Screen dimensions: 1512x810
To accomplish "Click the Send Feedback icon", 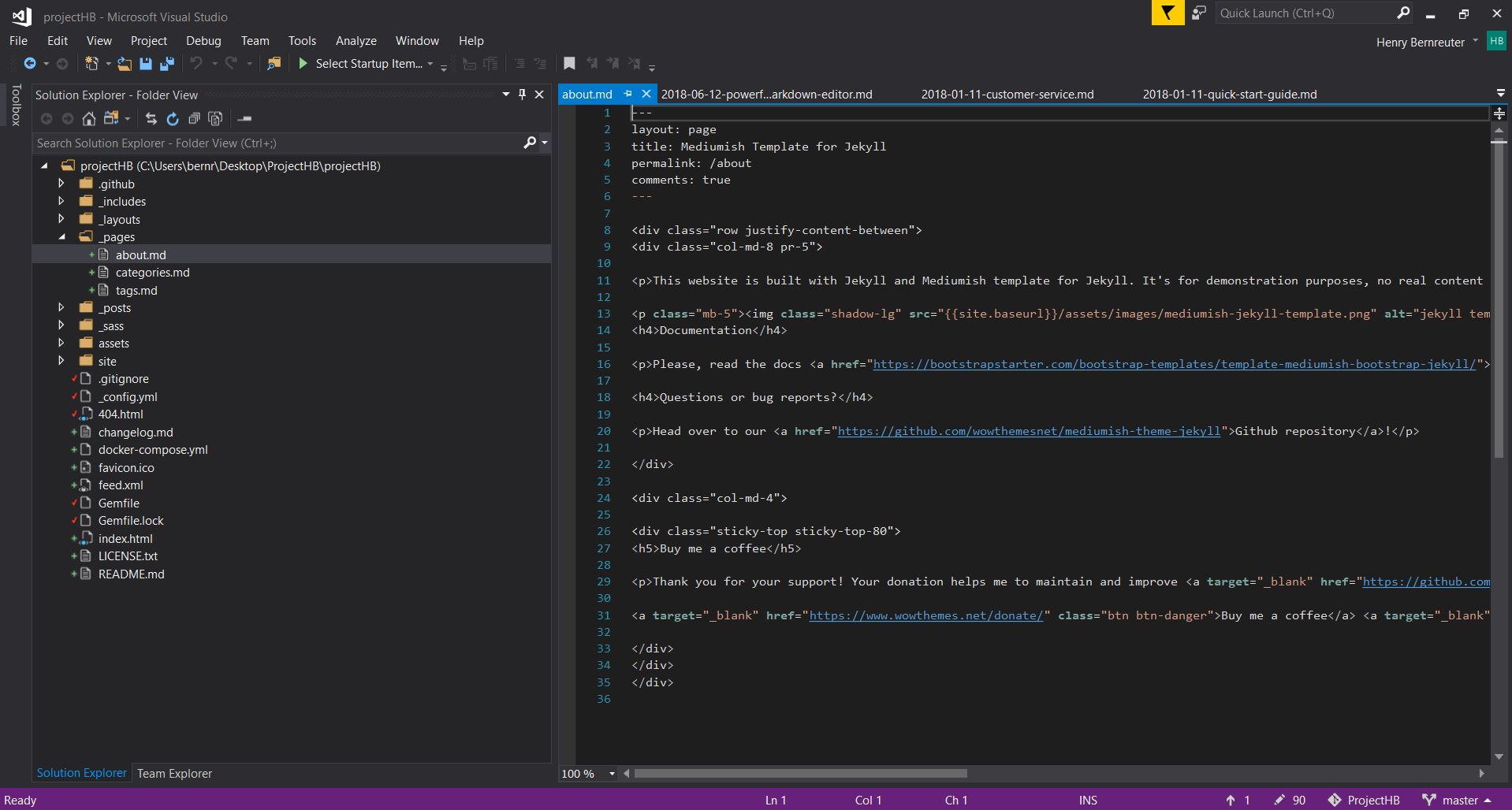I will click(x=1199, y=13).
